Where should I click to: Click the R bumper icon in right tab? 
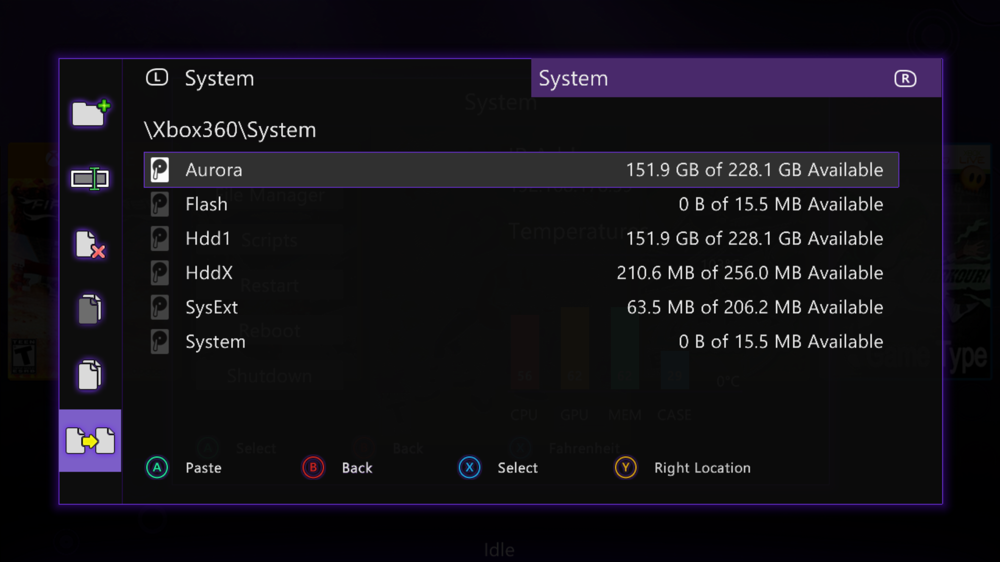click(905, 78)
